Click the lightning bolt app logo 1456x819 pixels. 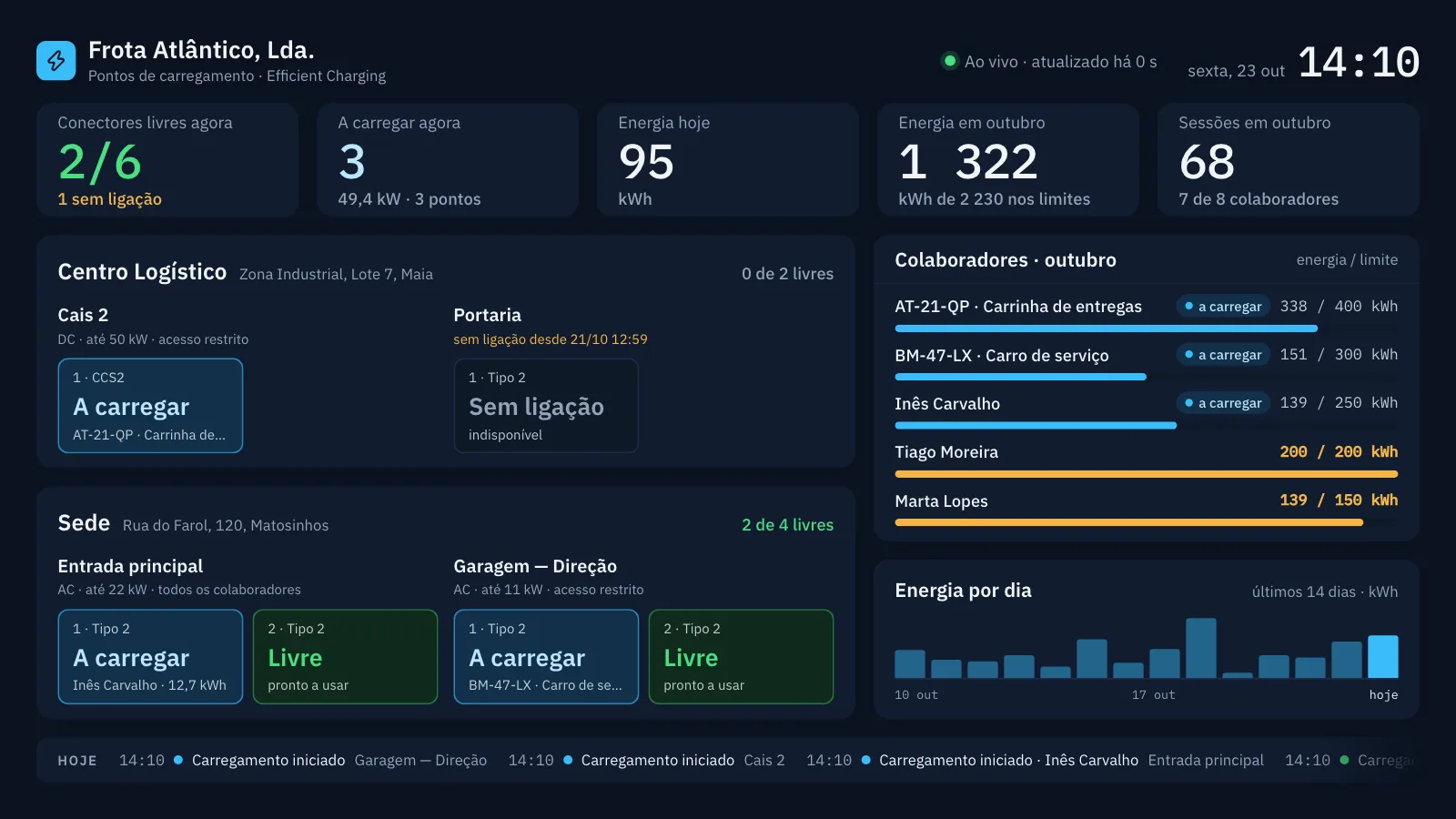[x=56, y=61]
